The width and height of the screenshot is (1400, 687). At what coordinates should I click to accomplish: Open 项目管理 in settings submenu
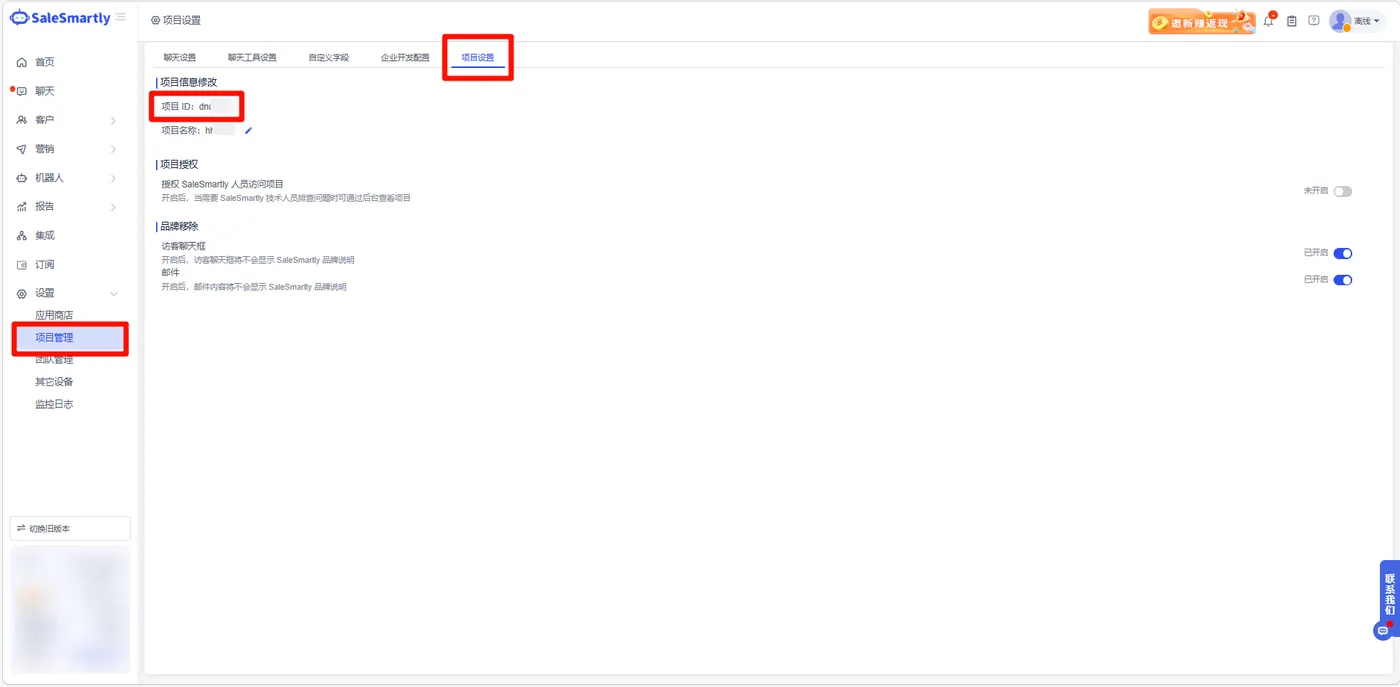(x=54, y=338)
